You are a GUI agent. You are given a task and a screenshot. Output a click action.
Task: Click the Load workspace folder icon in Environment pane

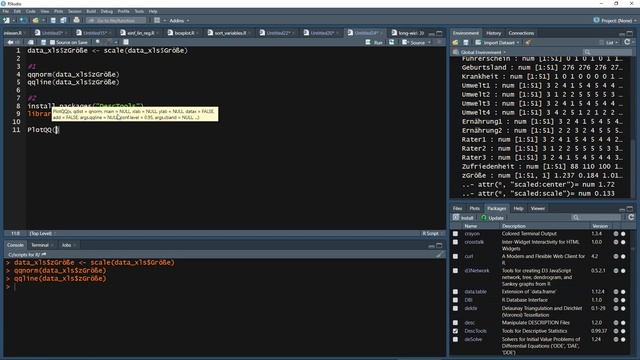456,42
